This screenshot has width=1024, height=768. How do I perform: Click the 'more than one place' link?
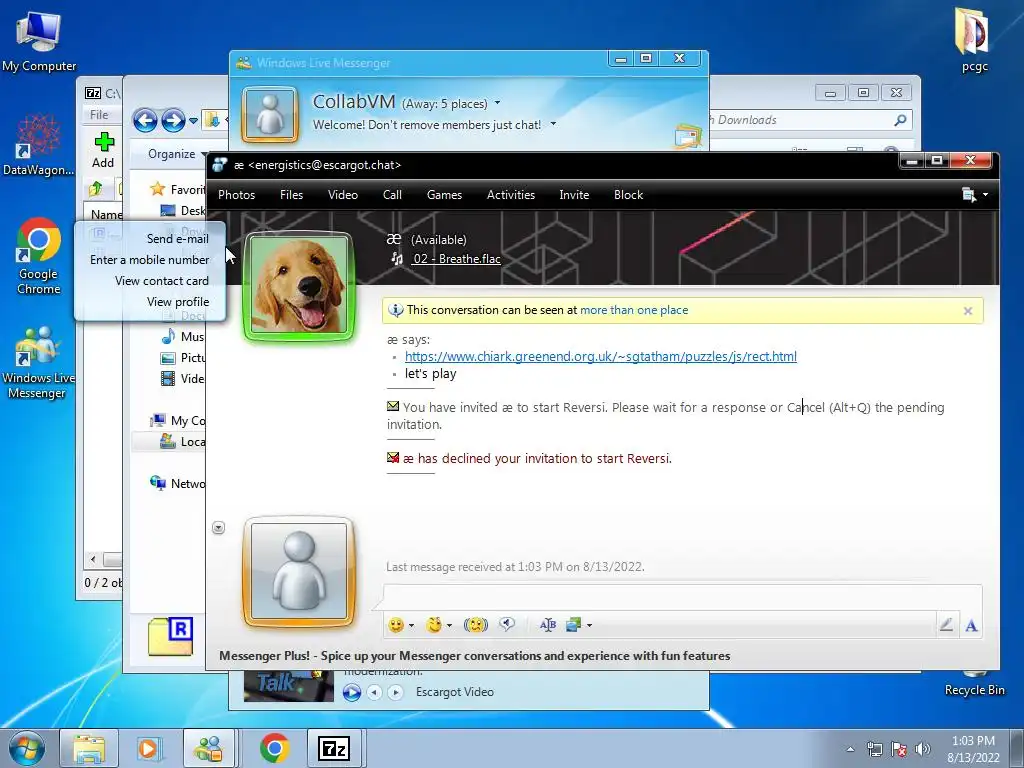(634, 310)
